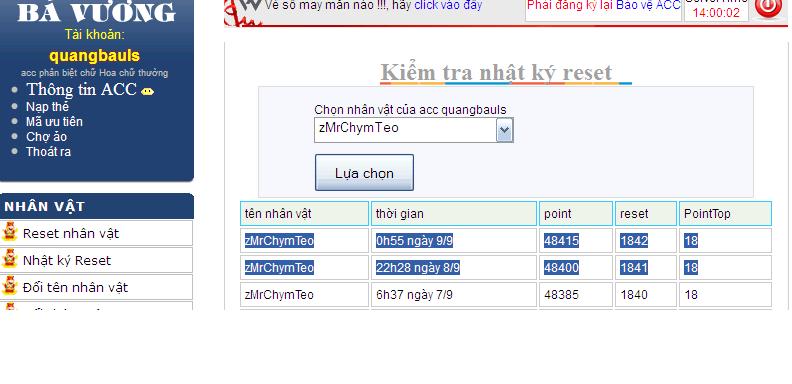
Task: Open the Nạp thẻ link
Action: tap(47, 107)
